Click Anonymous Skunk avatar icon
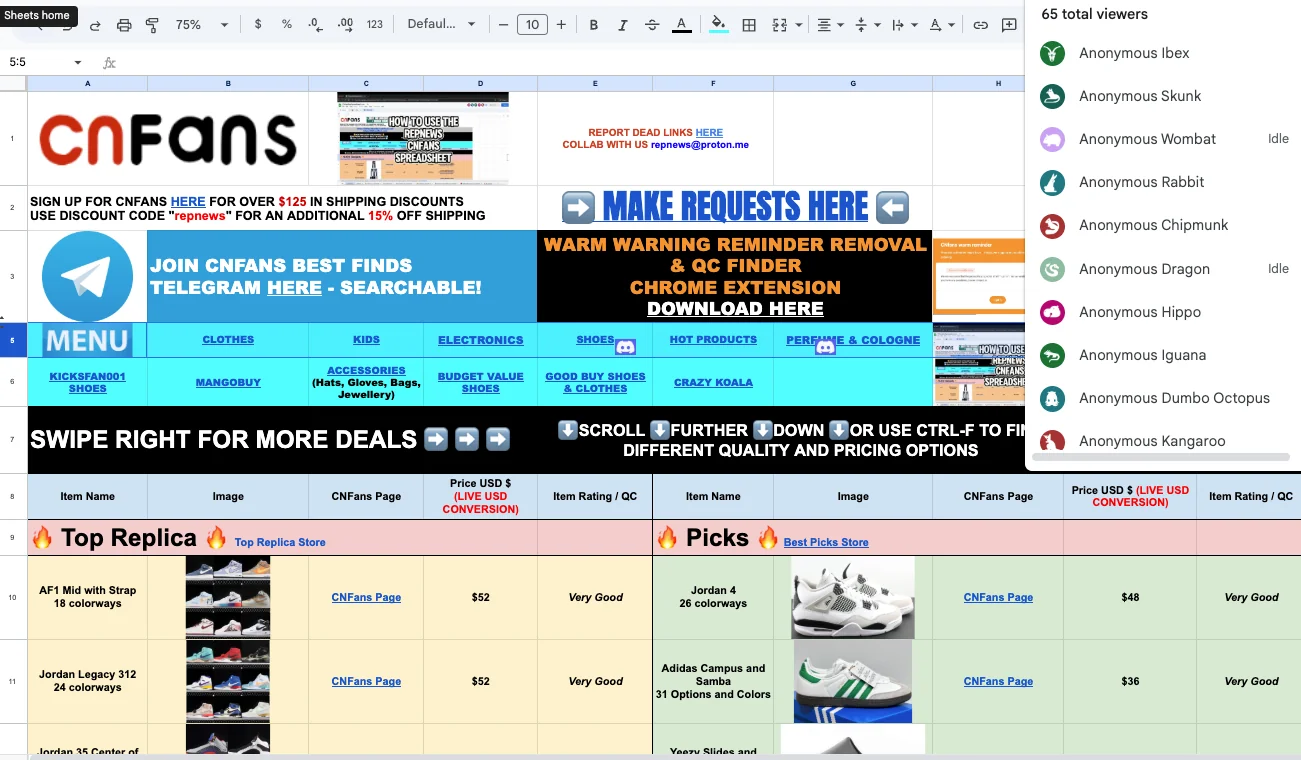 click(x=1052, y=96)
